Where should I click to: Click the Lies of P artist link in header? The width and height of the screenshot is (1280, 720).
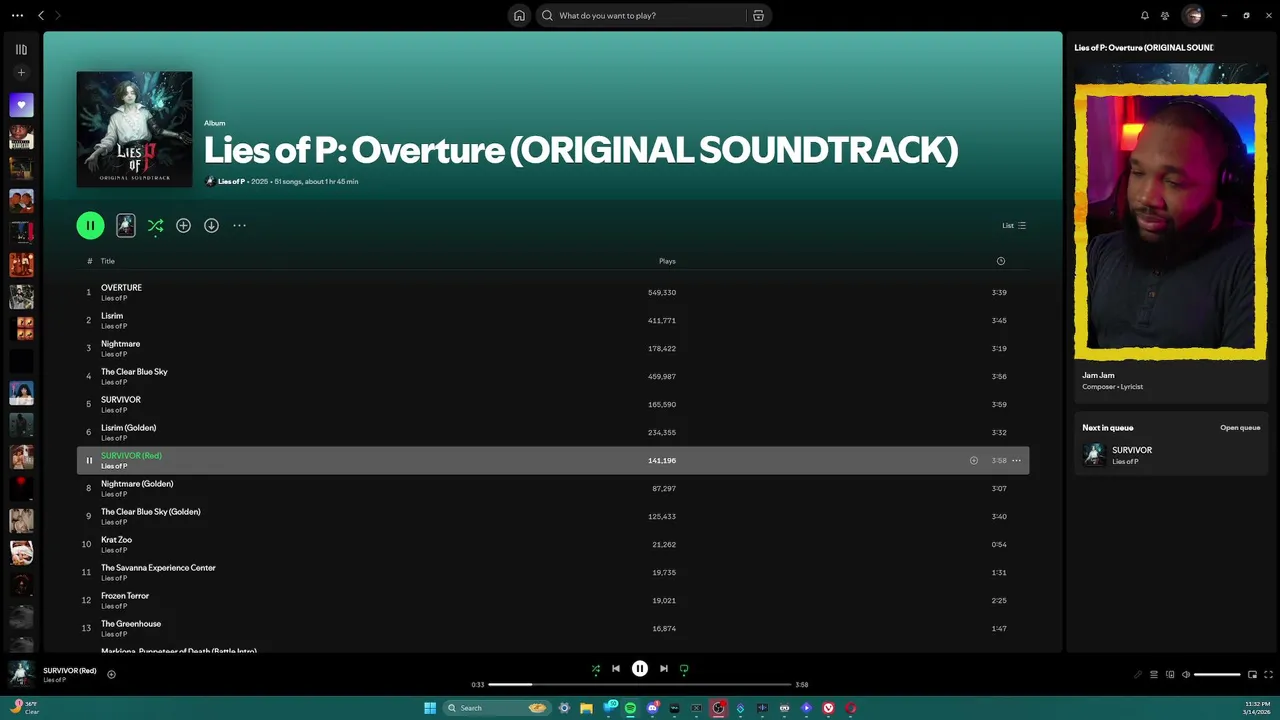point(231,181)
